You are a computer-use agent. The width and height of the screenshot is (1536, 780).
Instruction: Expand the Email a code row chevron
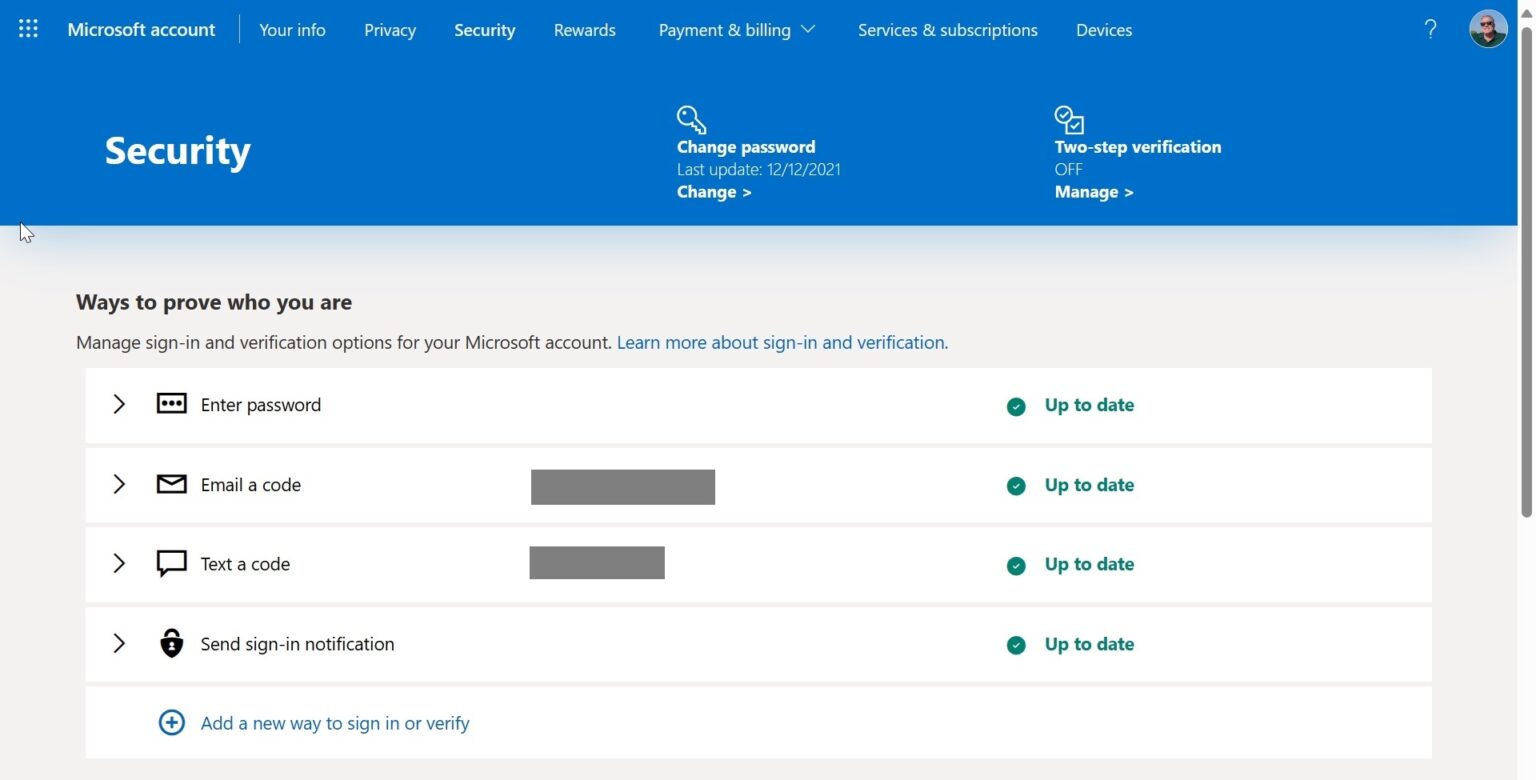pyautogui.click(x=119, y=484)
